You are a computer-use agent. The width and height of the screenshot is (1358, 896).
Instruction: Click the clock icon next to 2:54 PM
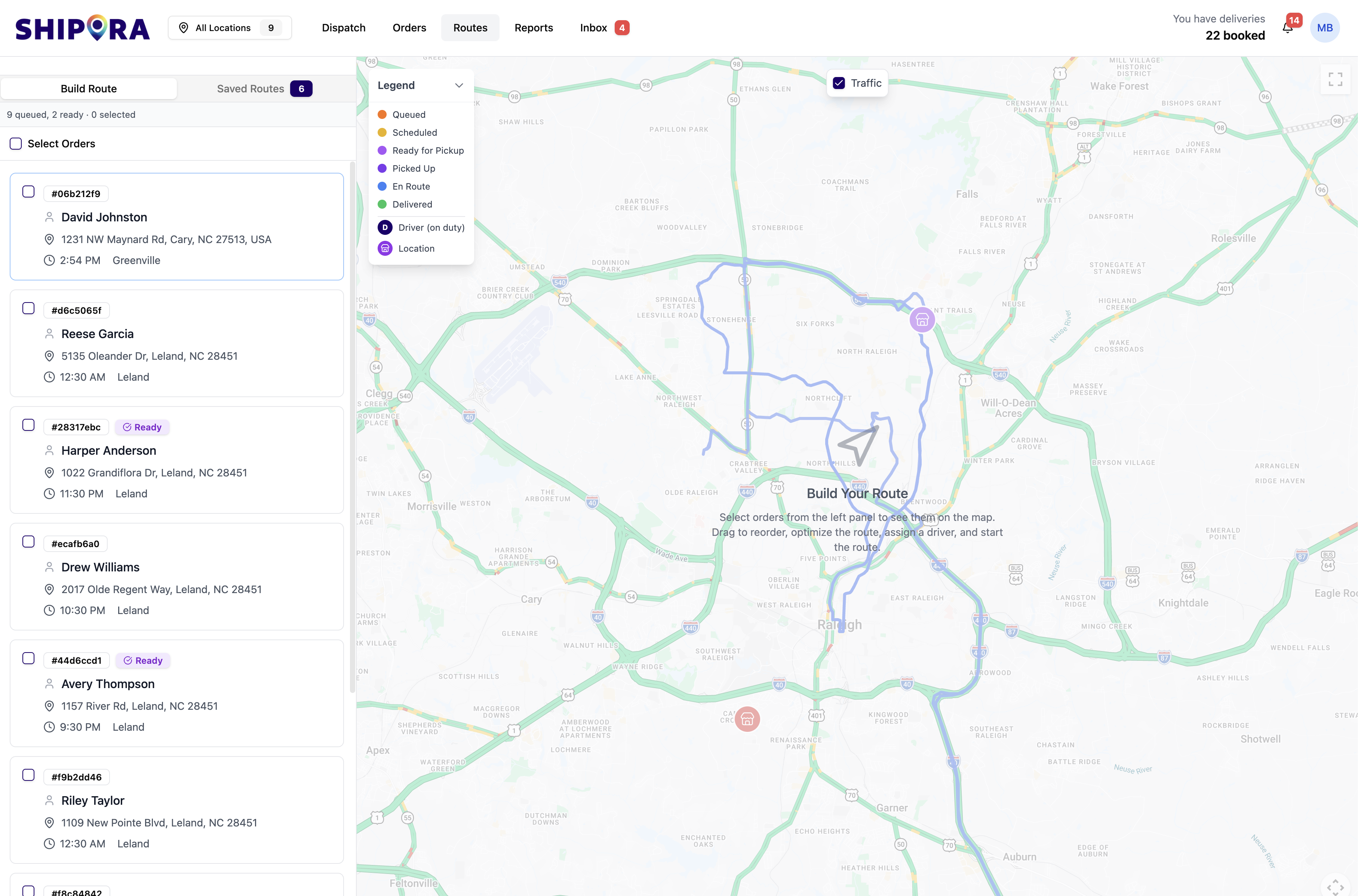pos(49,261)
